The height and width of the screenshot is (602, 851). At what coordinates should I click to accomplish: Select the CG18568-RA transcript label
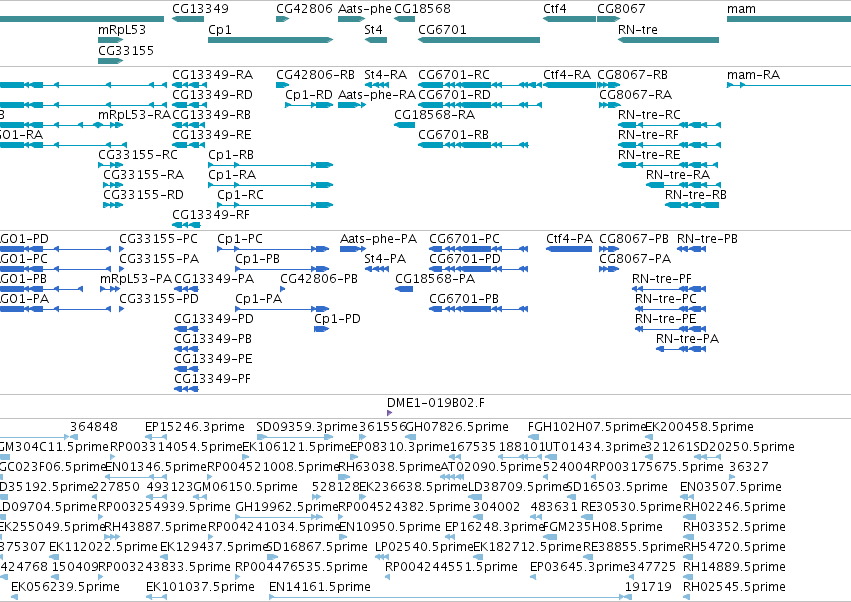coord(434,115)
